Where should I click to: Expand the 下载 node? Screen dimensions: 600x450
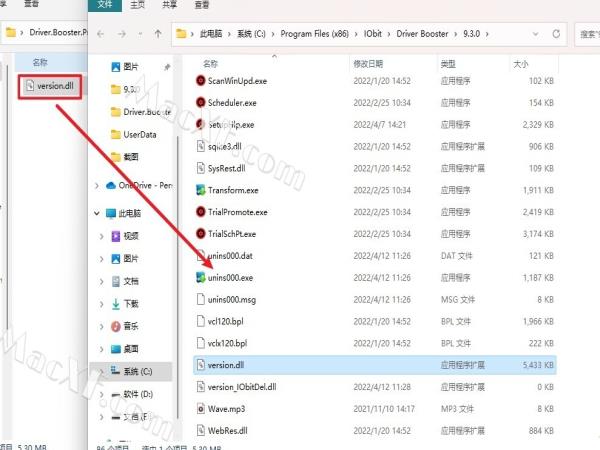(x=101, y=304)
